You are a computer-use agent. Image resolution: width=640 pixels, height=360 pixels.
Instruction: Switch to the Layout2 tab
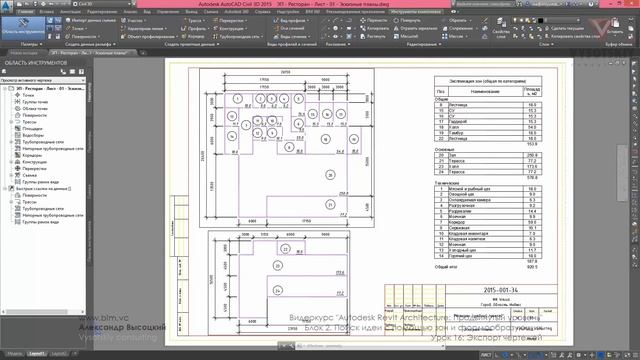59,353
